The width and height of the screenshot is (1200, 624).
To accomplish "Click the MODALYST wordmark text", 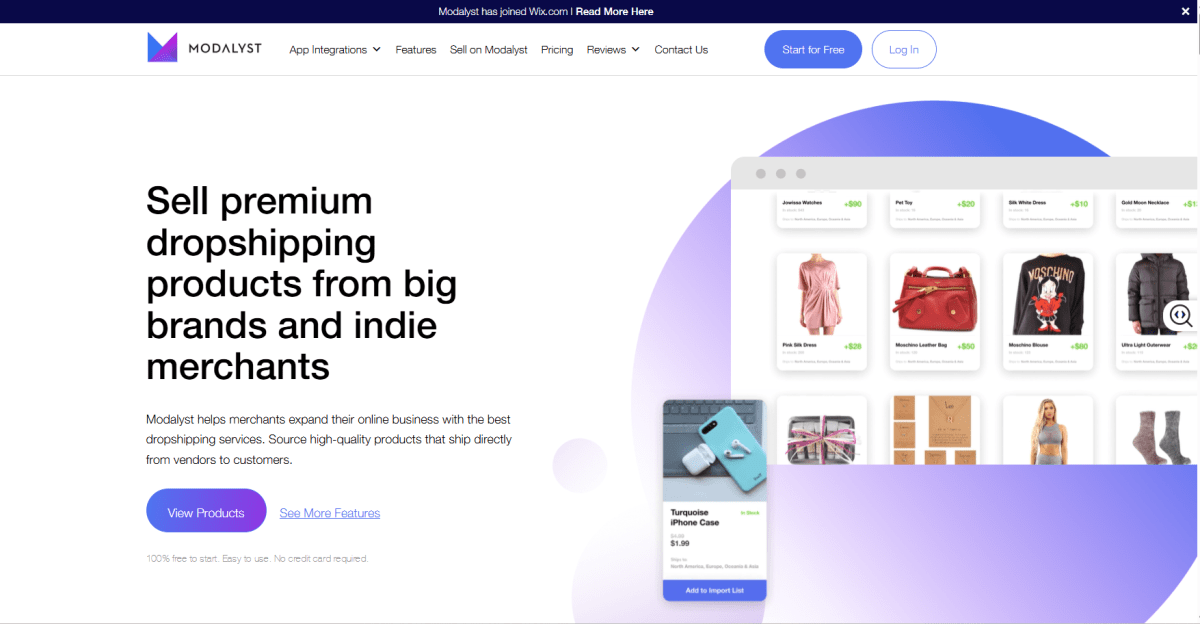I will [x=224, y=48].
